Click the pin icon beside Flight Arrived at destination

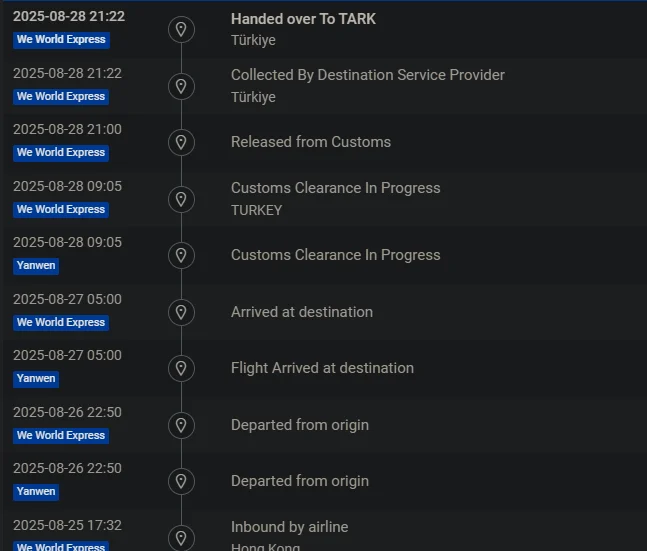point(181,368)
